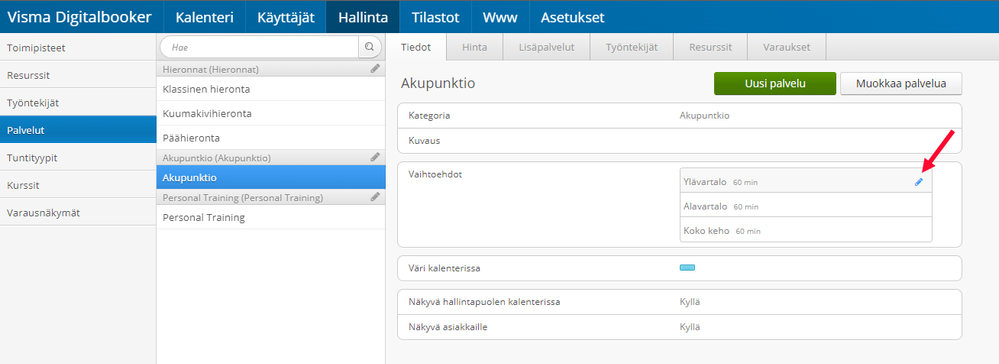This screenshot has height=364, width=999.
Task: Open the Tilastot menu item
Action: [x=435, y=17]
